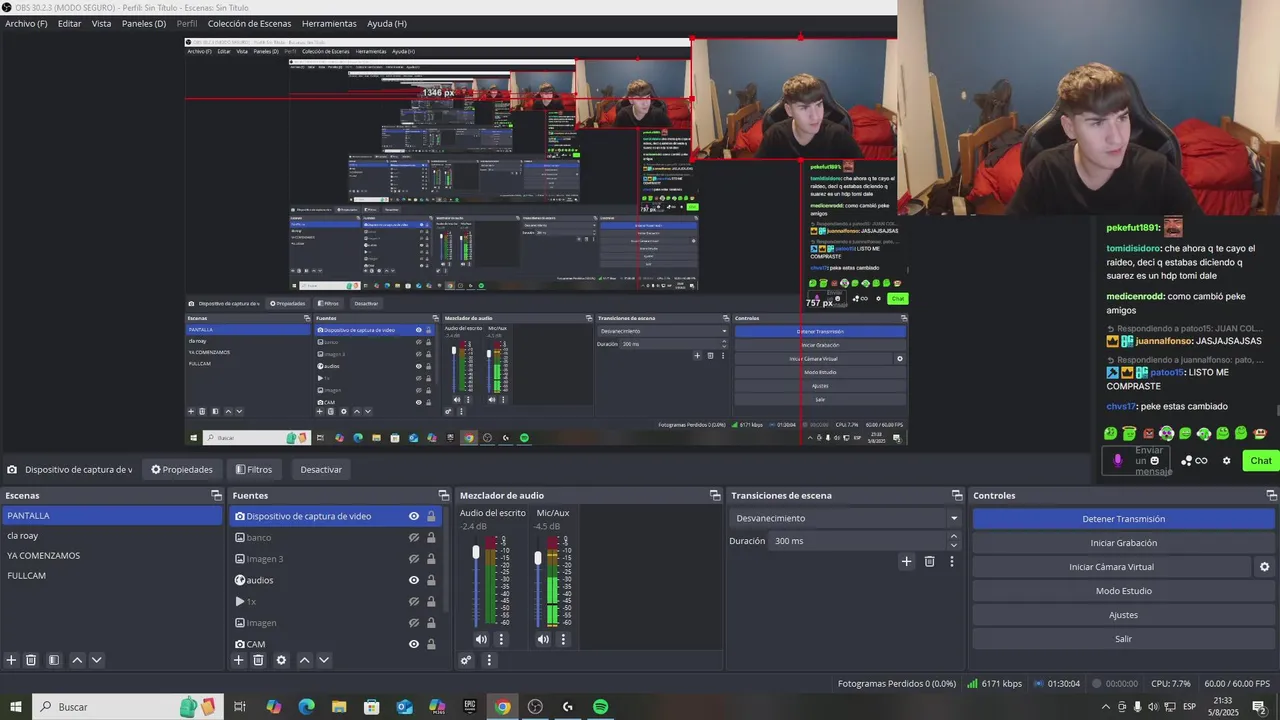Image resolution: width=1280 pixels, height=720 pixels.
Task: Undock the Transiciones de escena panel
Action: 958,495
